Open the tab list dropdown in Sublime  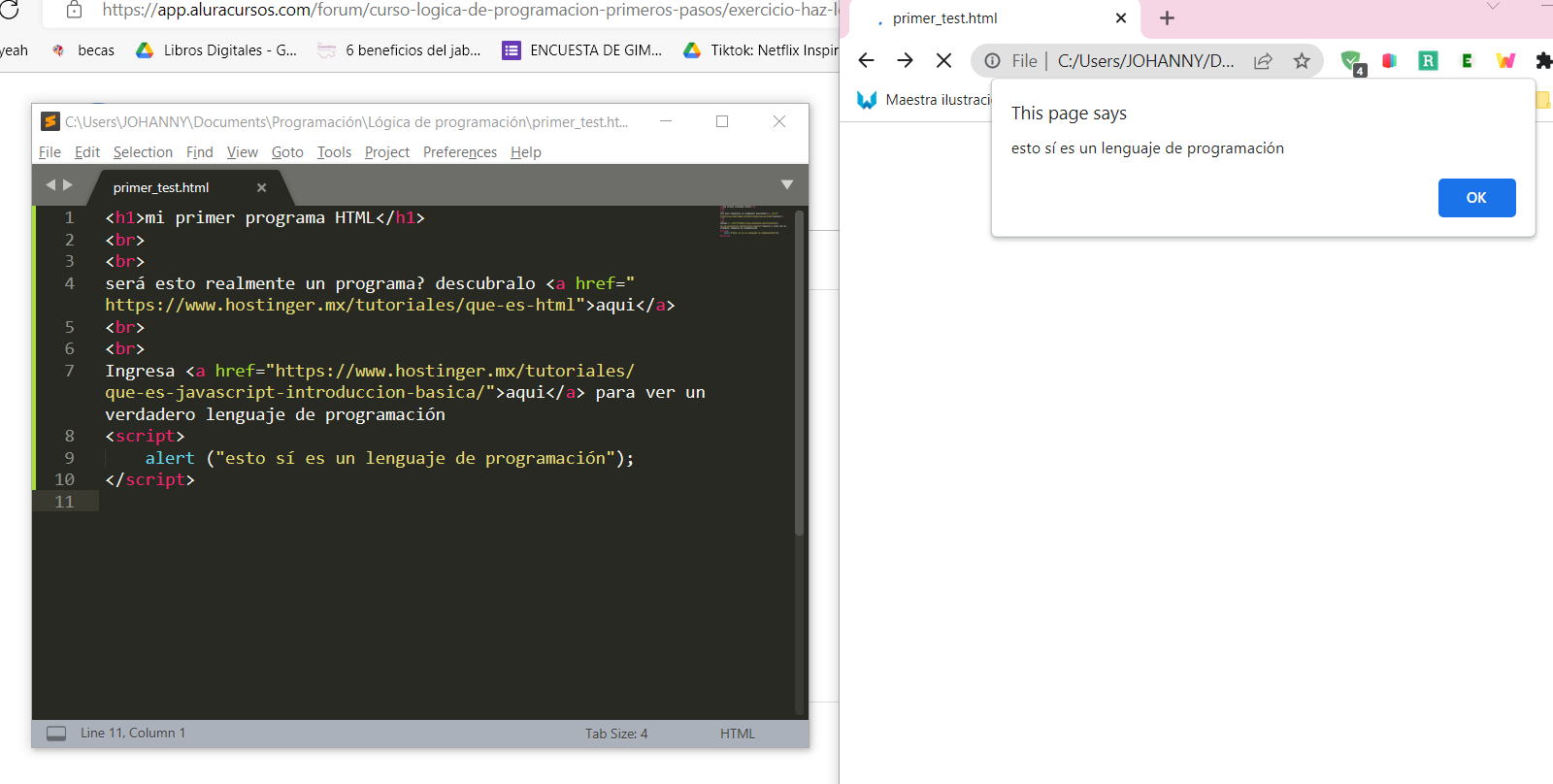coord(787,184)
